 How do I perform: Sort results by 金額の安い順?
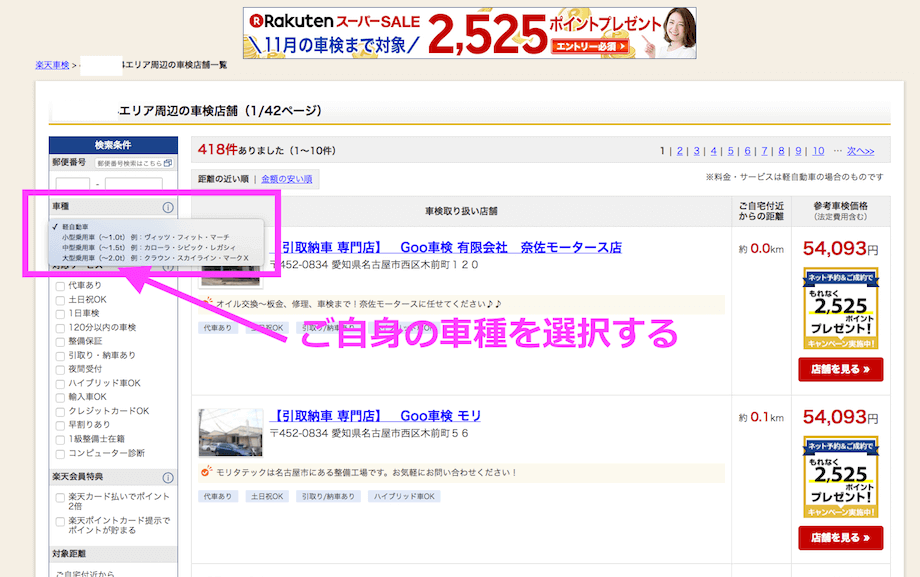coord(286,179)
